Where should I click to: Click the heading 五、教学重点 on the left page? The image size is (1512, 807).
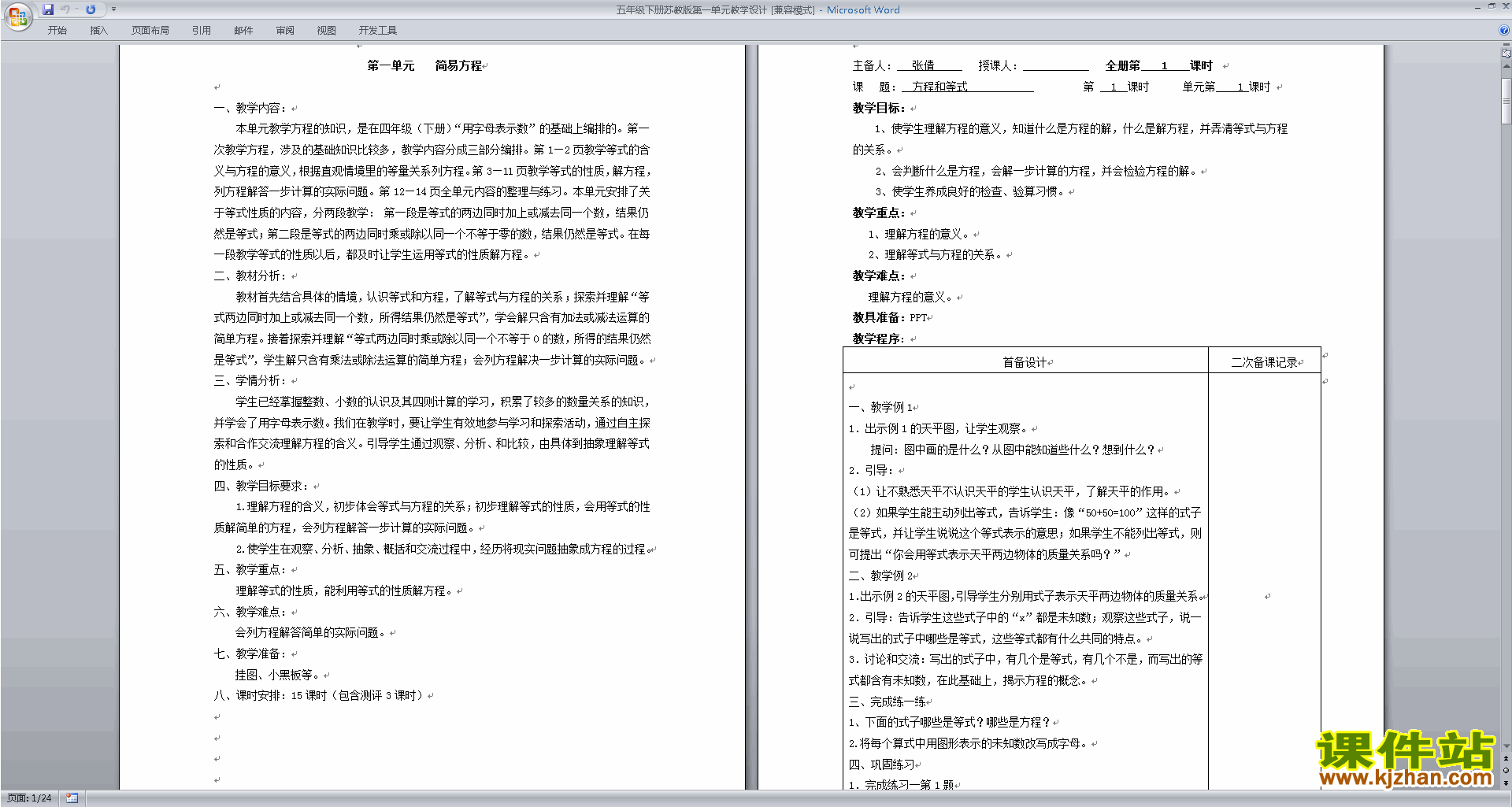click(x=252, y=570)
